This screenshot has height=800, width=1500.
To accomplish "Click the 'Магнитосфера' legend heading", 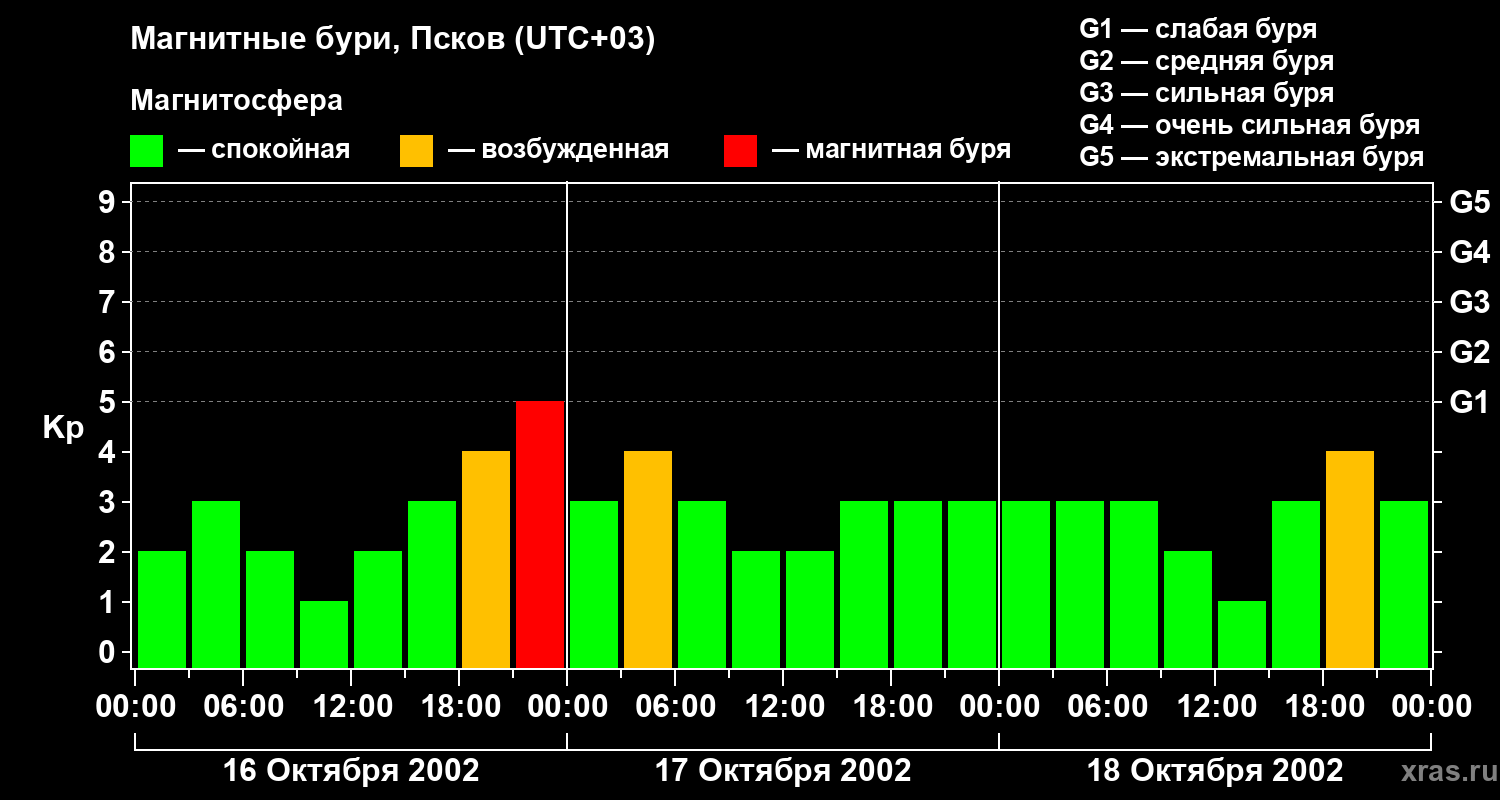I will pyautogui.click(x=237, y=101).
